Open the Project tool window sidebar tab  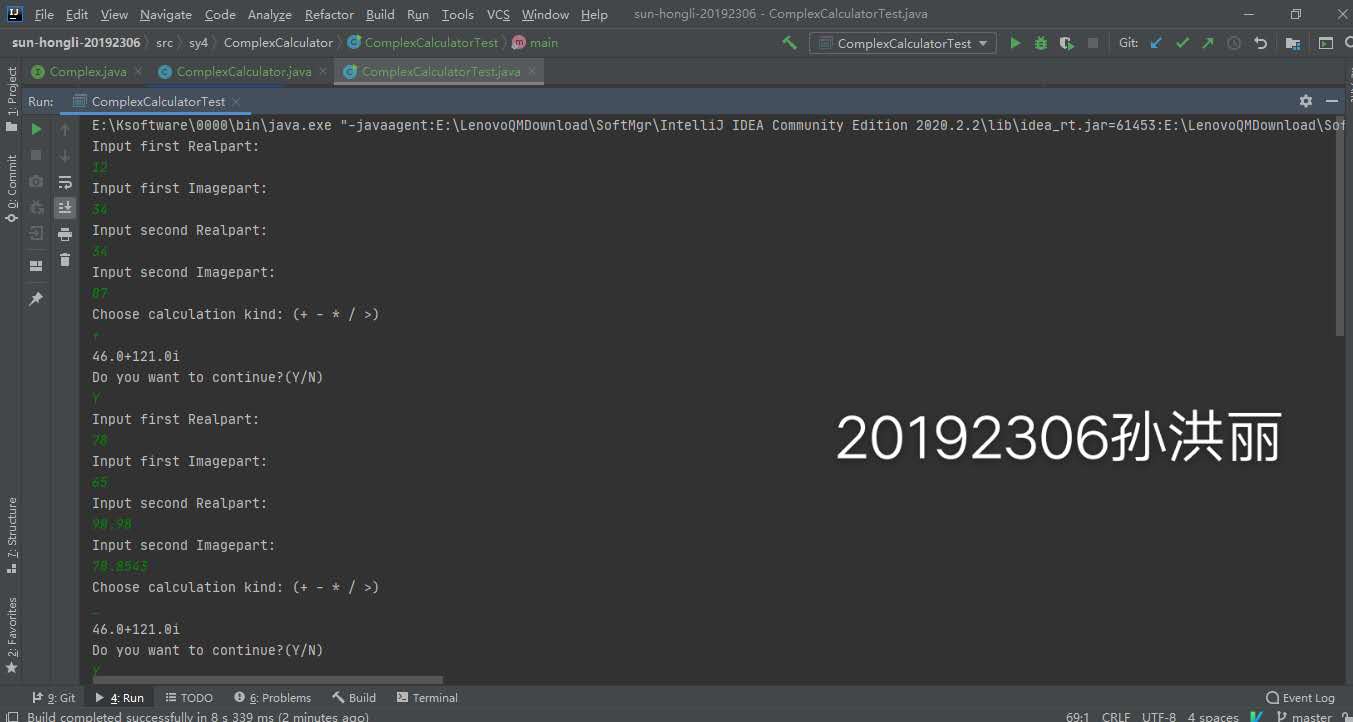(11, 99)
